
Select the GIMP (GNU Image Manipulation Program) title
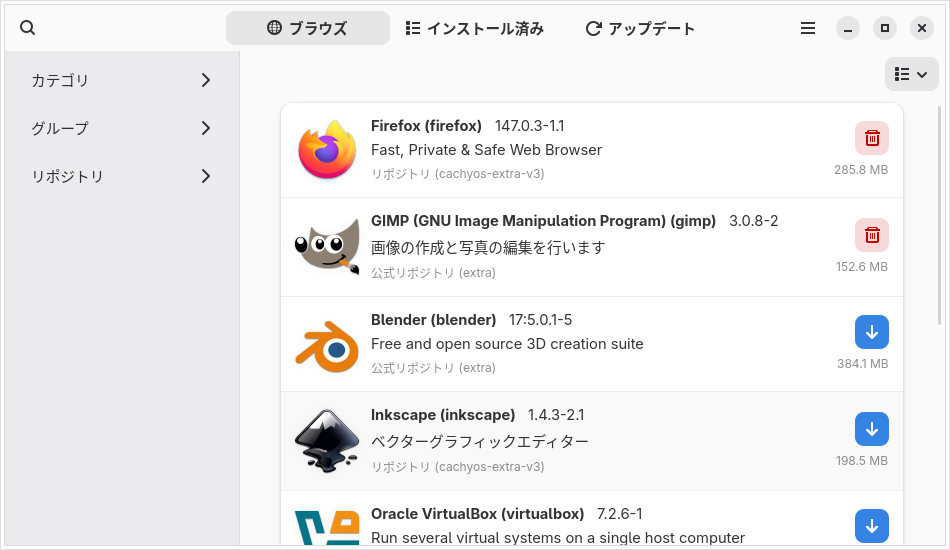tap(543, 220)
